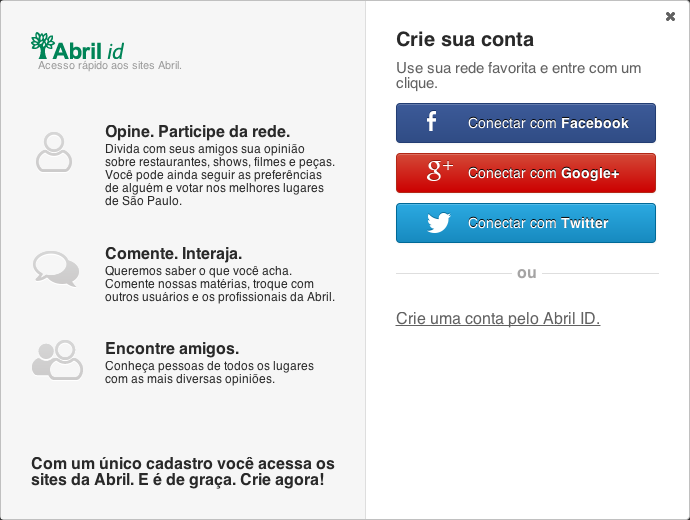Click the two people friends icon
The width and height of the screenshot is (690, 520).
(x=57, y=359)
